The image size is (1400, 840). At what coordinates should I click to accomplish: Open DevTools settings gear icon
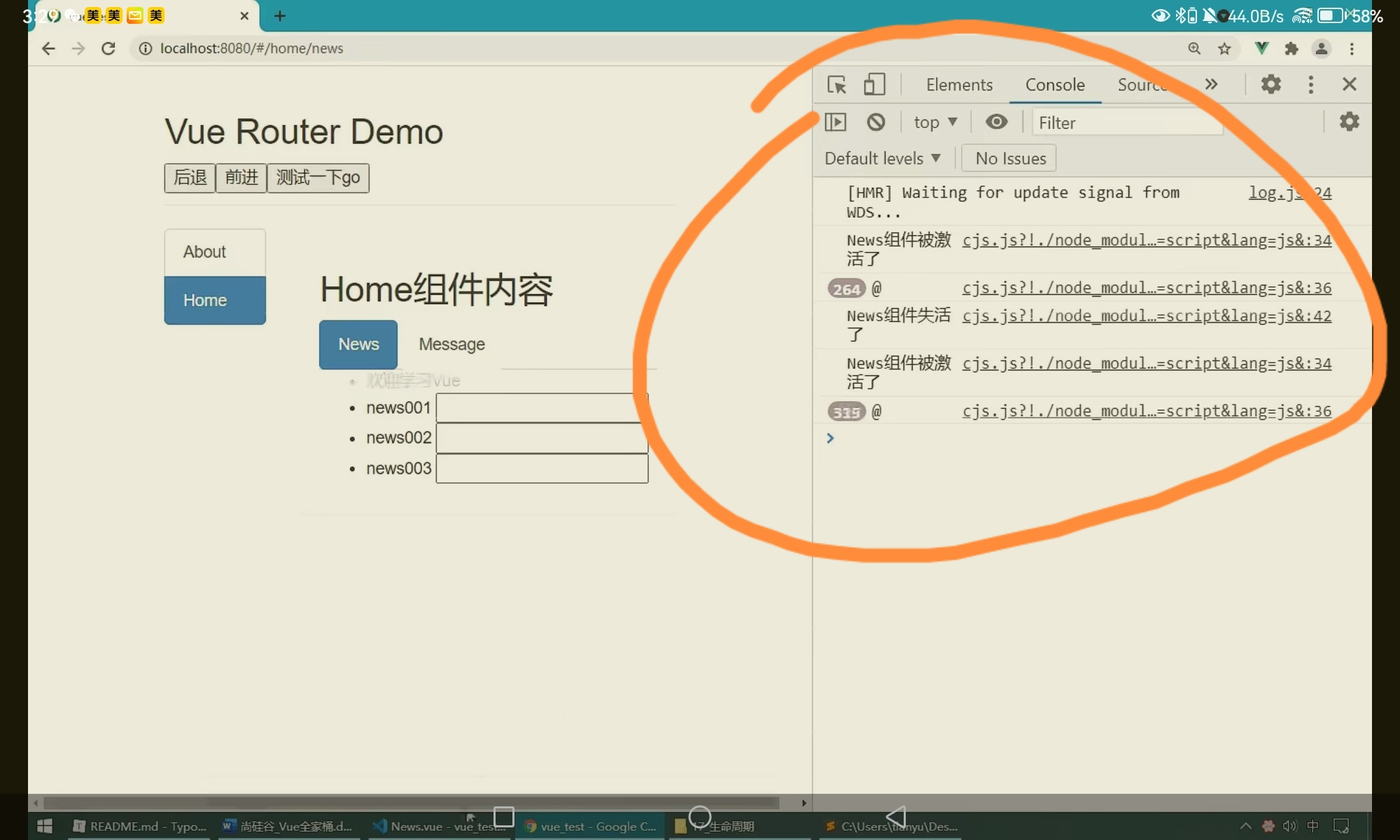1270,85
